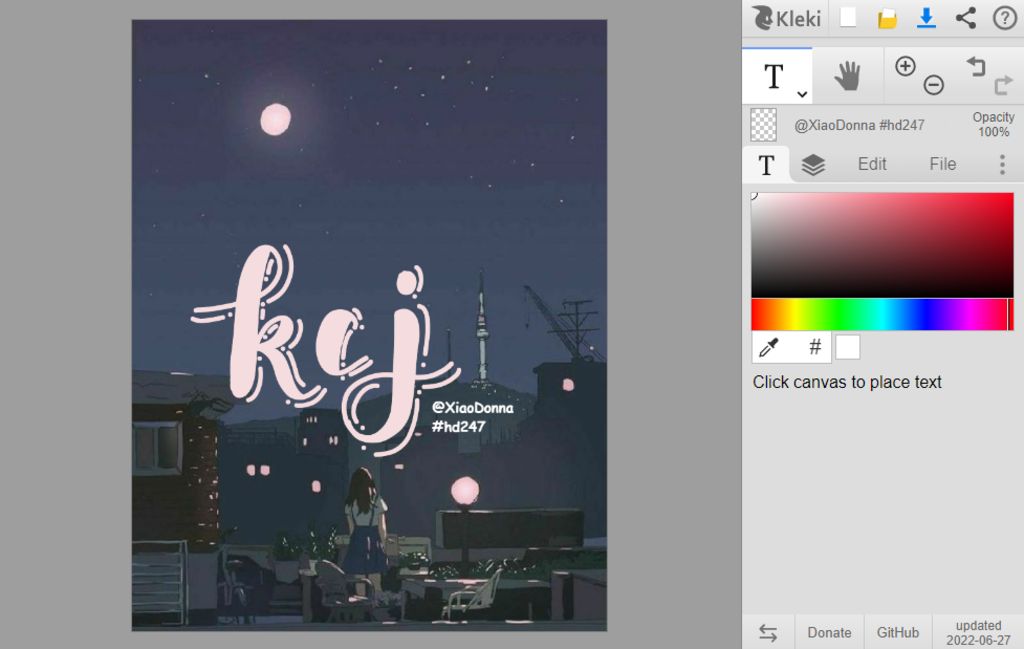The height and width of the screenshot is (649, 1024).
Task: Click the white current color swatch
Action: pos(848,347)
